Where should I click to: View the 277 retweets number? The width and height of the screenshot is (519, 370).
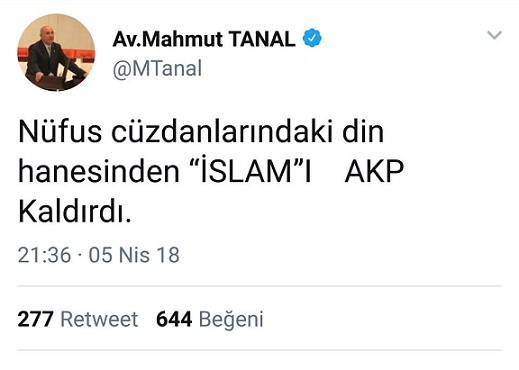[35, 319]
